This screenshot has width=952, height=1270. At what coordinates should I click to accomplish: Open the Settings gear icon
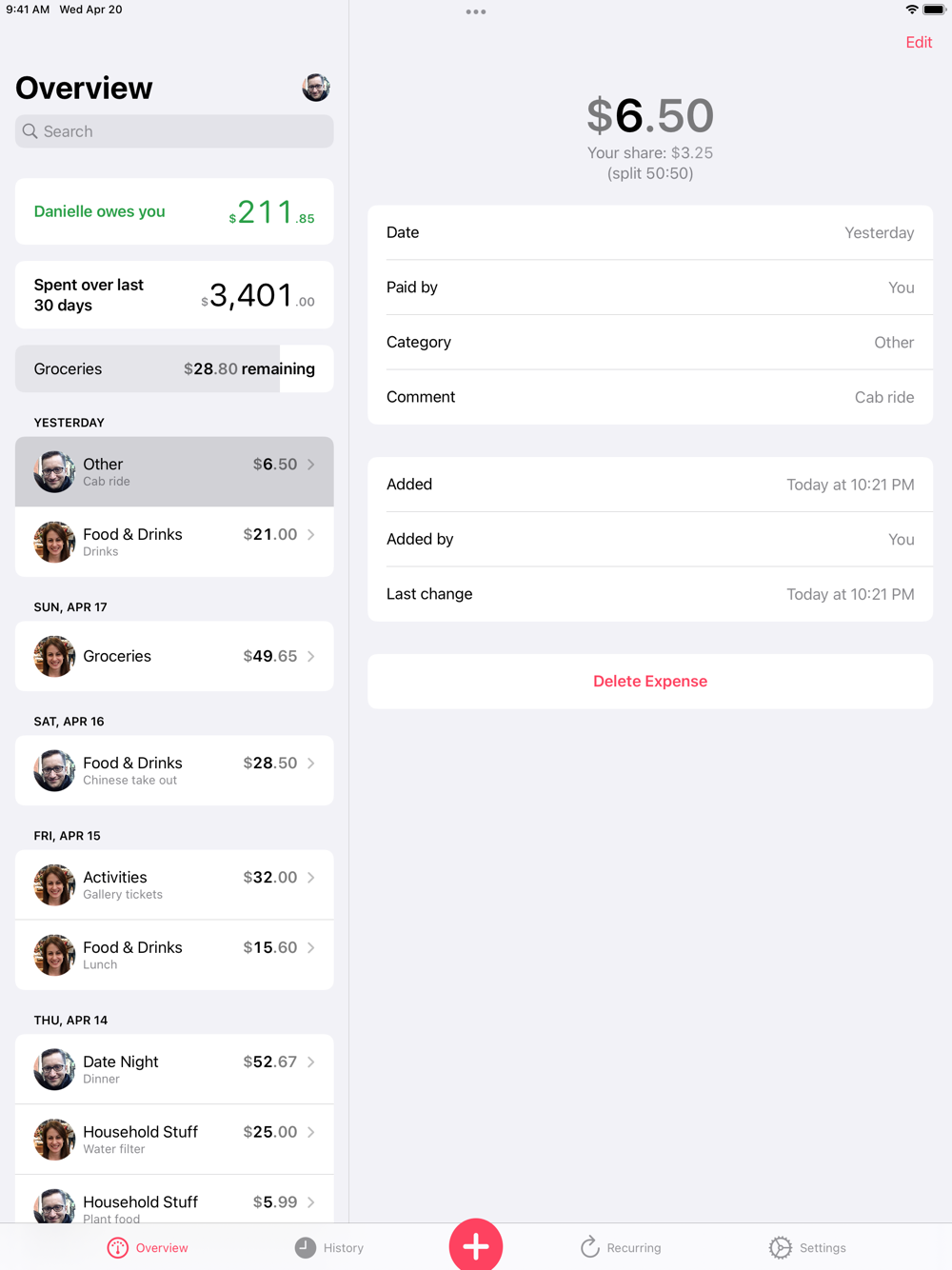coord(781,1248)
